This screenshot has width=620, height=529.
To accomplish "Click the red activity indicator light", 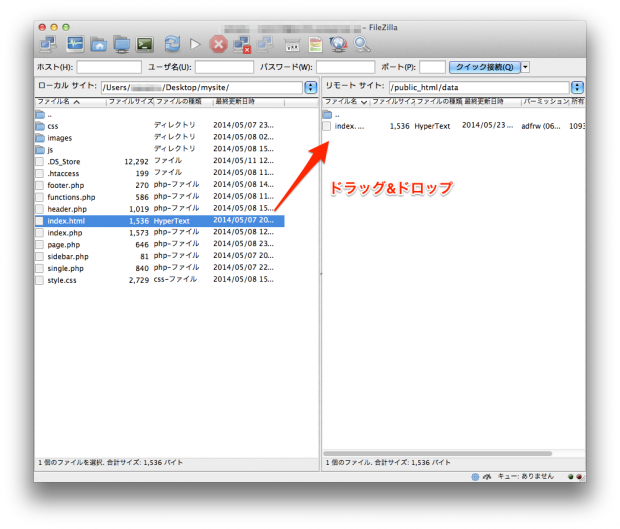I will (x=579, y=477).
